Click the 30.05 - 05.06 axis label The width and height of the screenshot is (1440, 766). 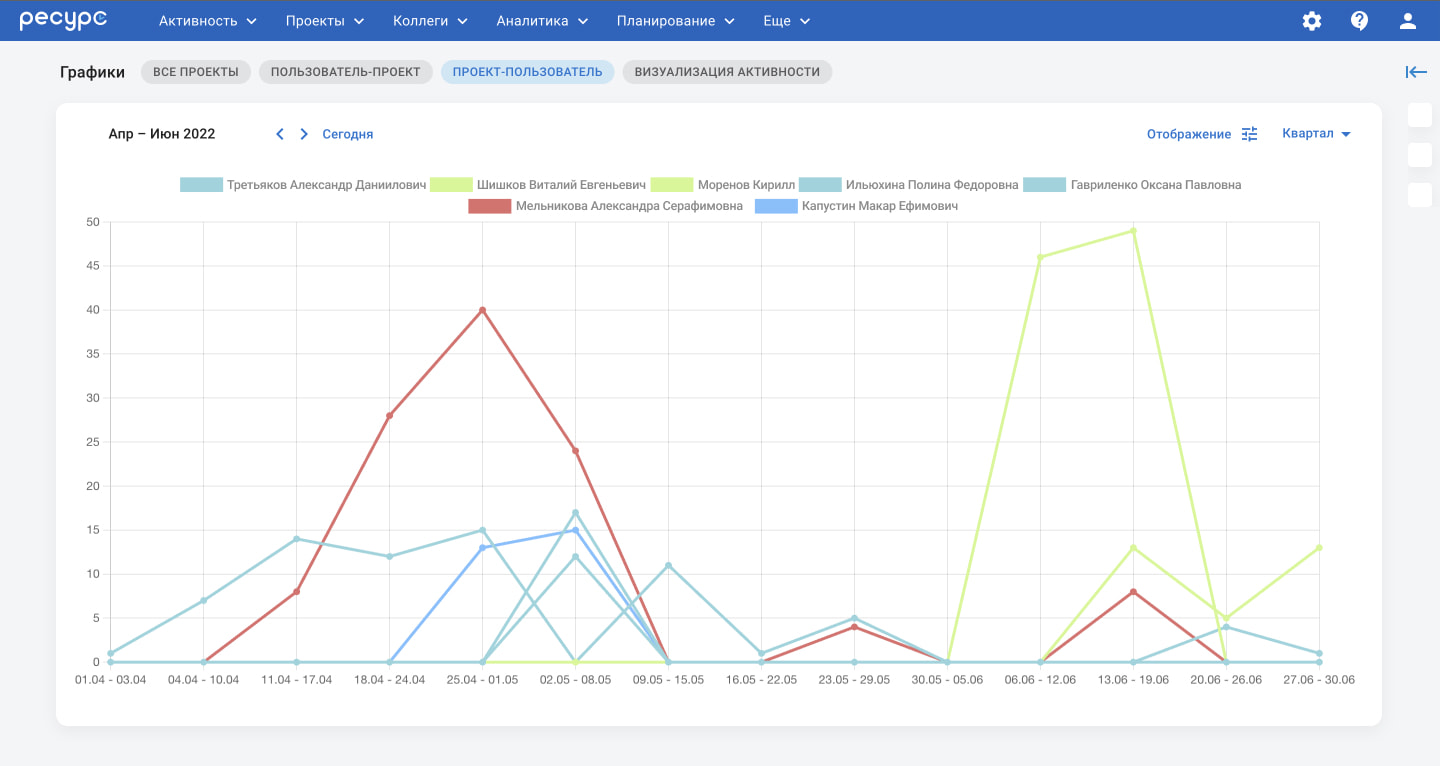click(947, 680)
